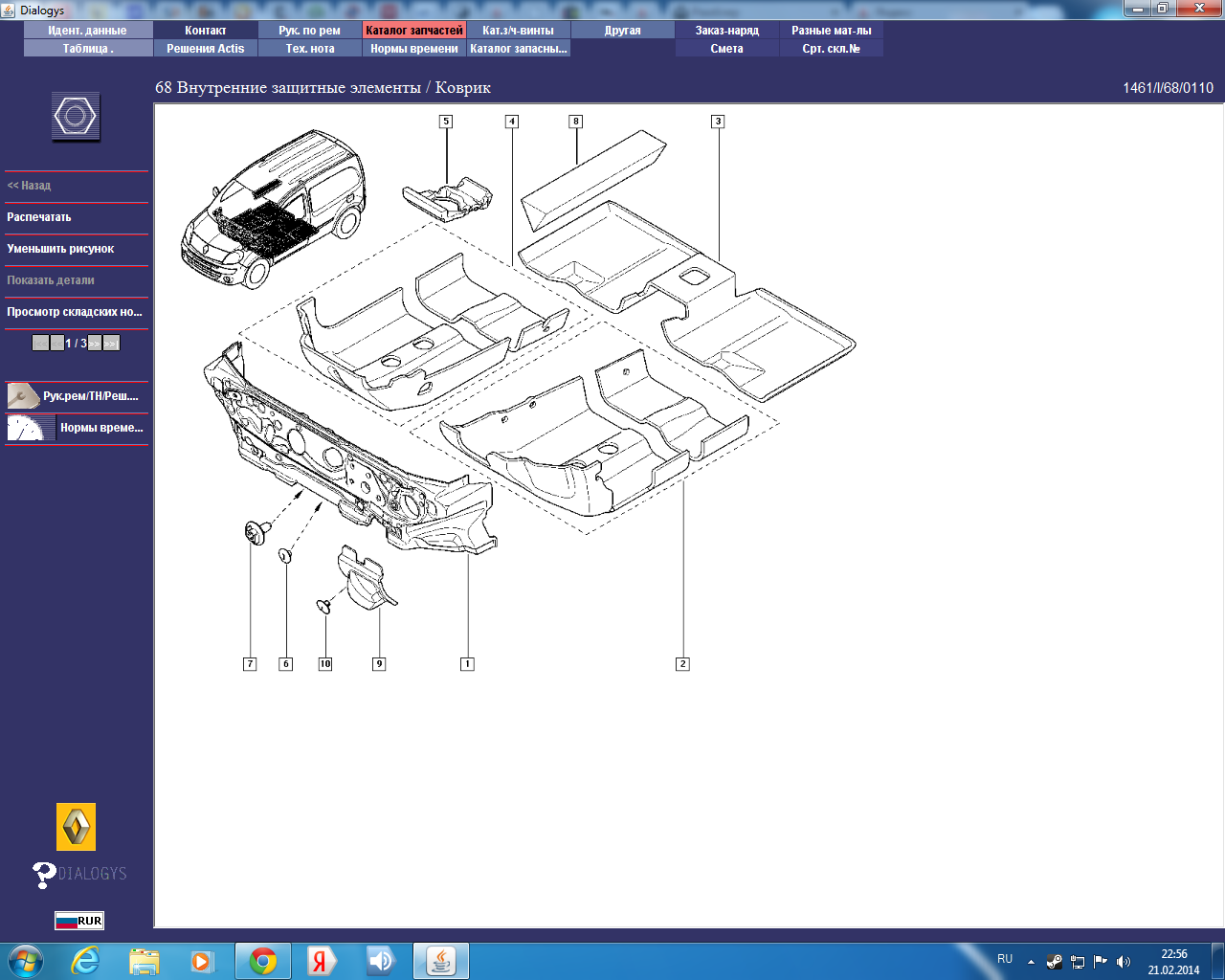Viewport: 1225px width, 980px height.
Task: Open the Срт. скл.№ tab
Action: (832, 49)
